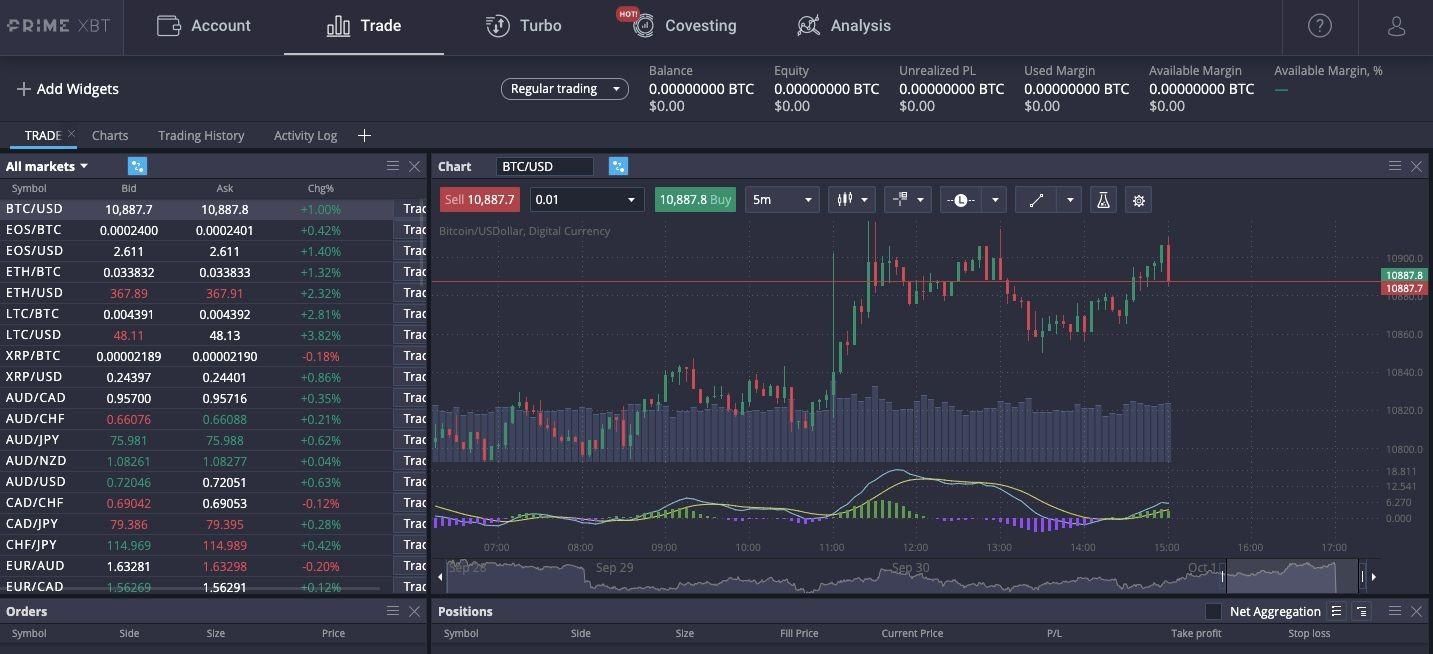Click the link icon beside BTC/USD symbol field
The image size is (1433, 654).
618,167
